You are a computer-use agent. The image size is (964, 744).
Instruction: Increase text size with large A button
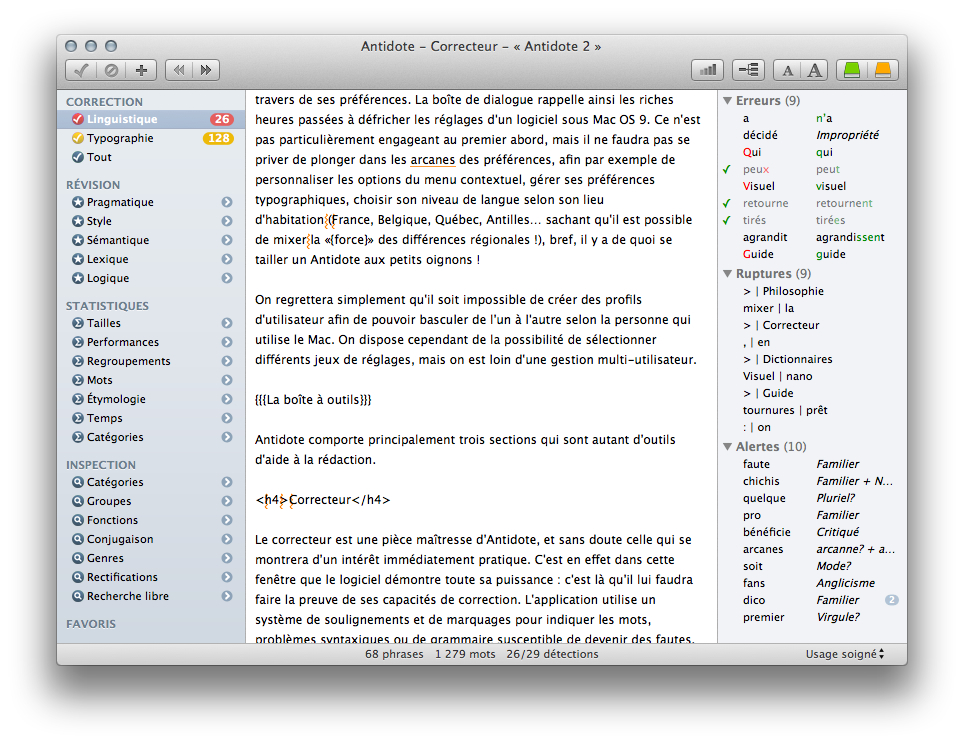point(815,70)
